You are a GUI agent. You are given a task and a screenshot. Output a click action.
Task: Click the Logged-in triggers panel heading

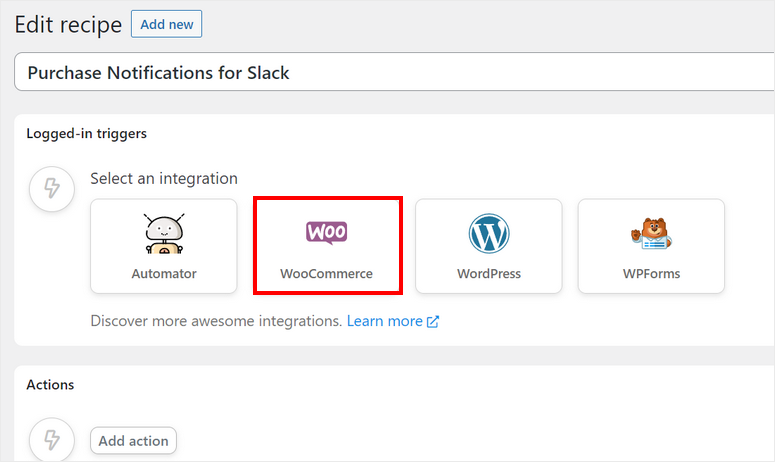pyautogui.click(x=87, y=133)
